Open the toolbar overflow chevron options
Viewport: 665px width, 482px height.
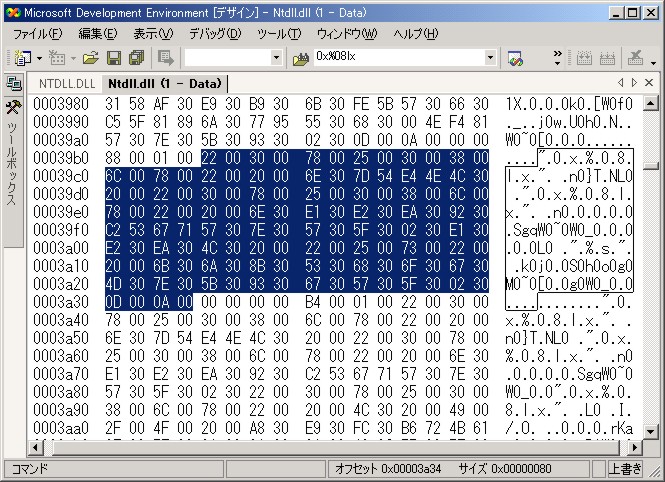[557, 58]
